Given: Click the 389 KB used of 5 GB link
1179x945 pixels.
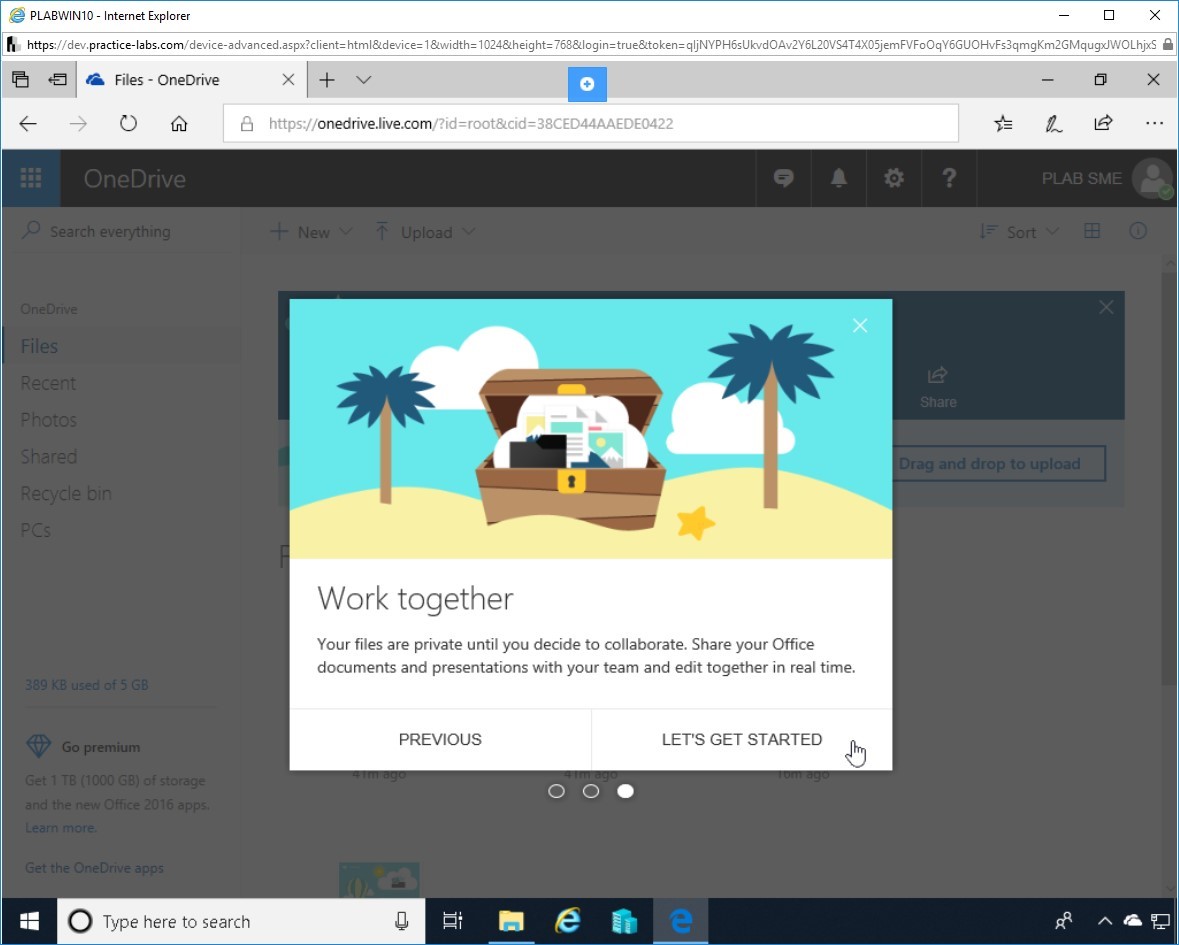Looking at the screenshot, I should [86, 685].
